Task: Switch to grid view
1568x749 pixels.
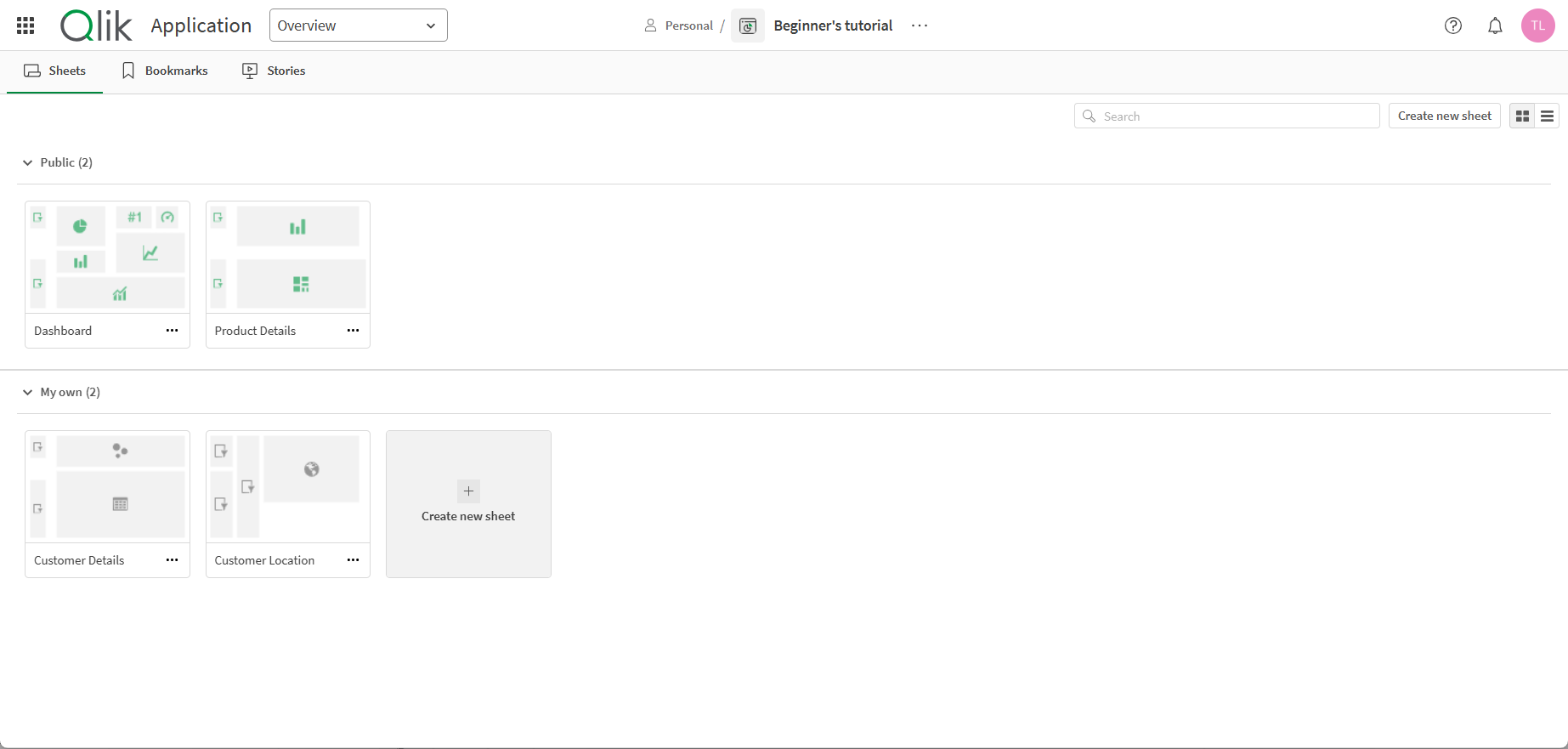Action: click(x=1522, y=116)
